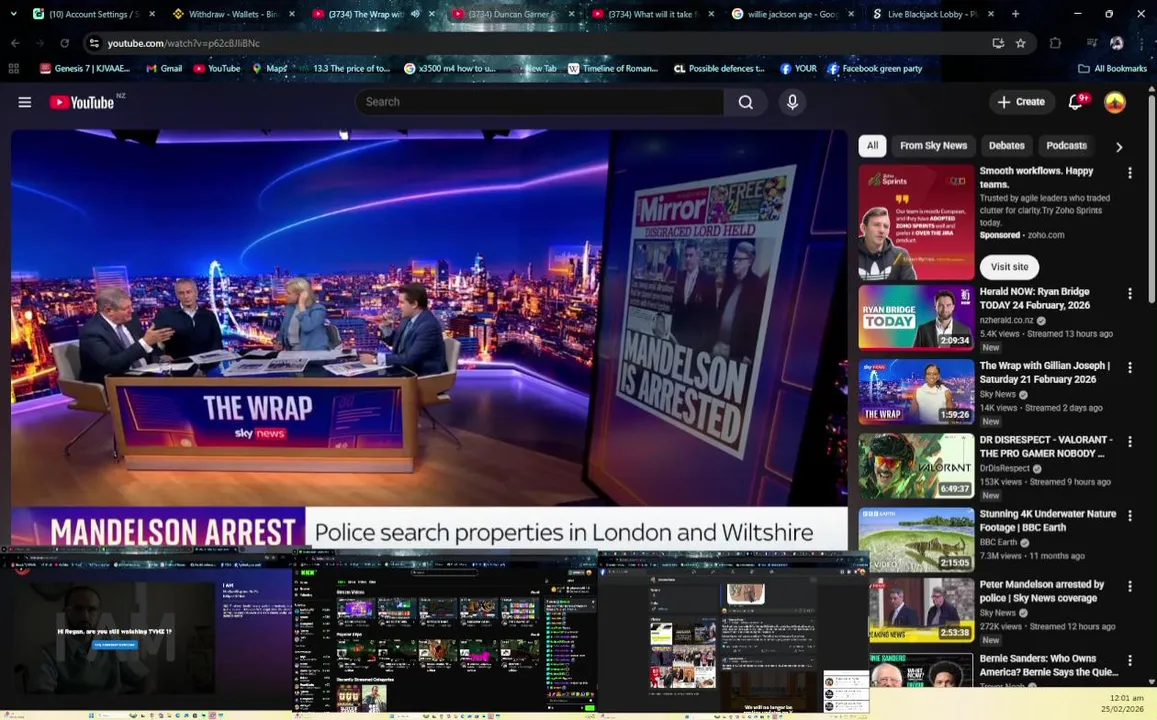Viewport: 1157px width, 720px height.
Task: Open options menu for DR DISRESPECT video
Action: tap(1130, 441)
